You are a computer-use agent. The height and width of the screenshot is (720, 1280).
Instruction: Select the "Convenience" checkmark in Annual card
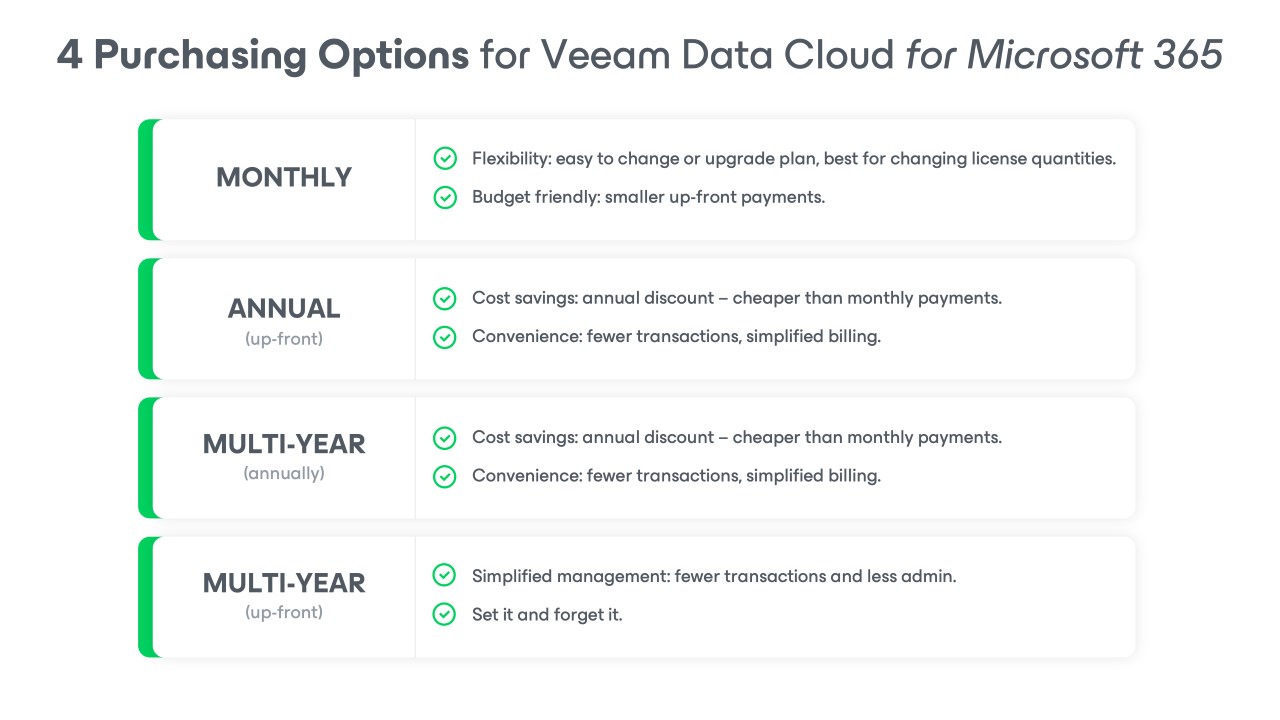(x=445, y=337)
